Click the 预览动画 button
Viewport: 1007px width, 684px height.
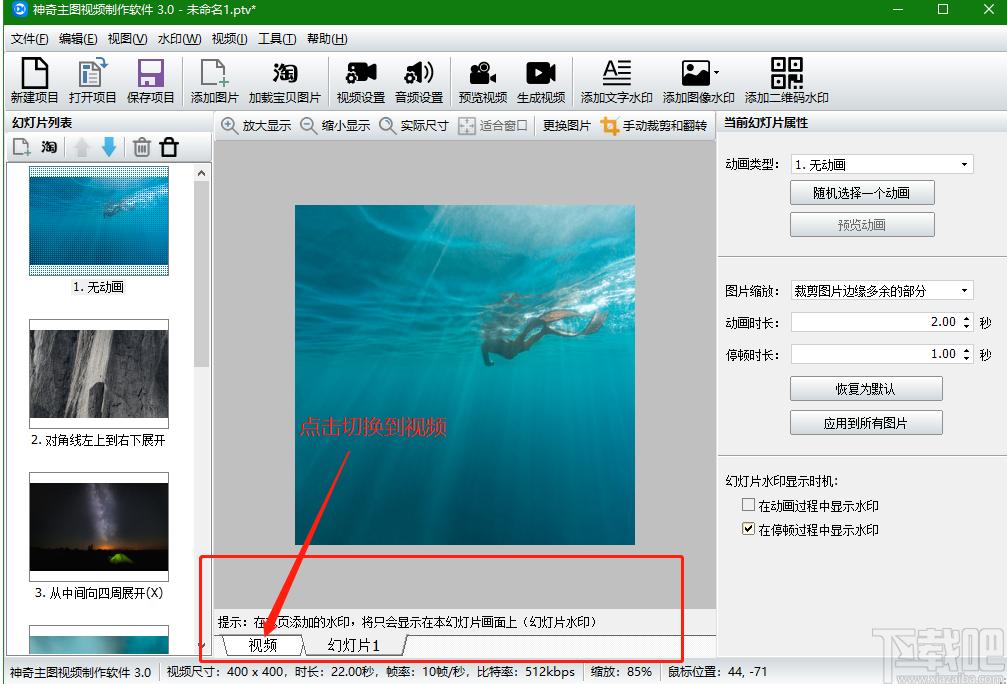pos(862,225)
